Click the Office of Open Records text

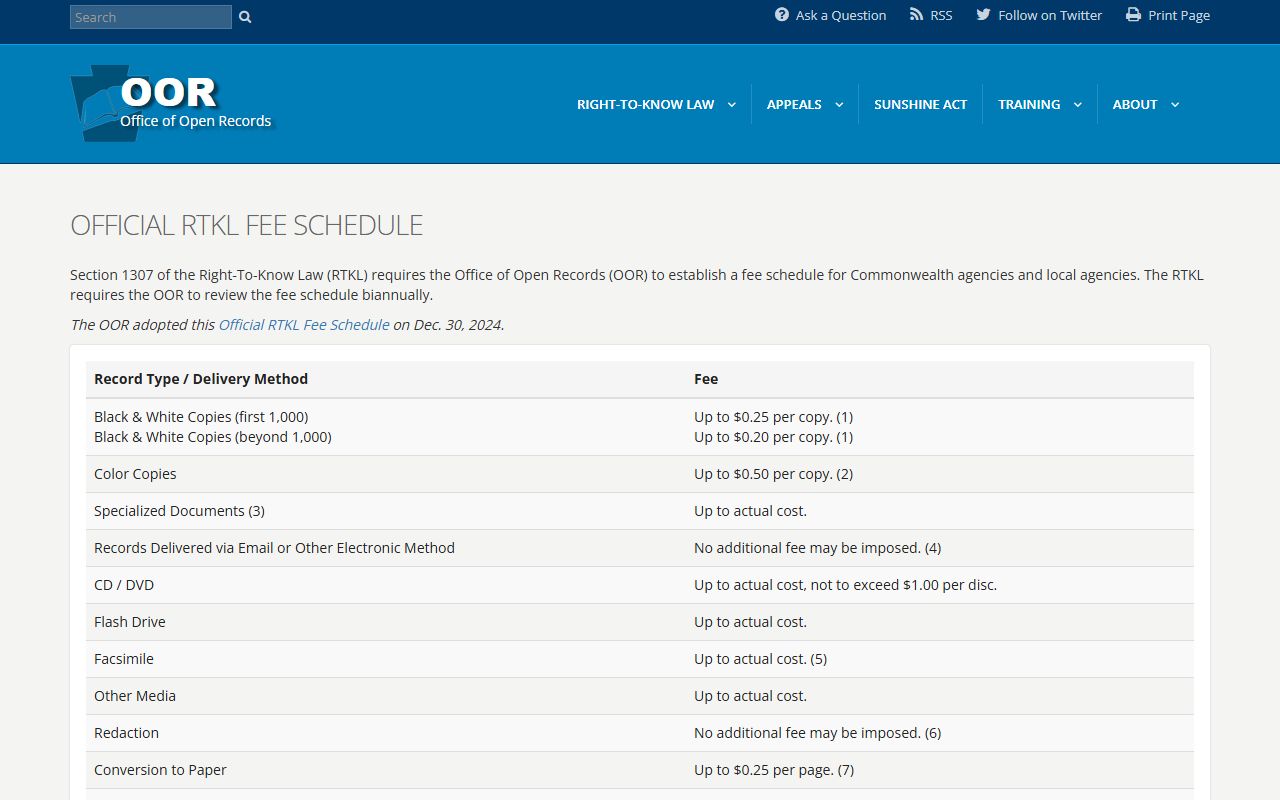click(x=196, y=121)
